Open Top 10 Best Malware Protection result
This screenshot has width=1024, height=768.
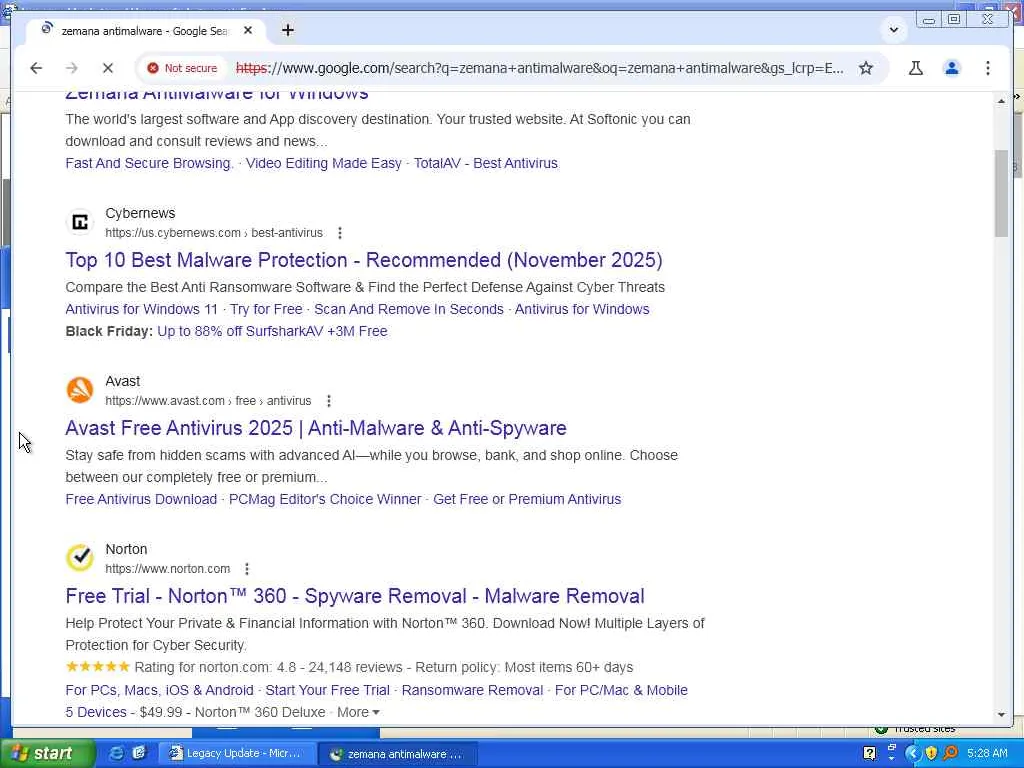(364, 260)
